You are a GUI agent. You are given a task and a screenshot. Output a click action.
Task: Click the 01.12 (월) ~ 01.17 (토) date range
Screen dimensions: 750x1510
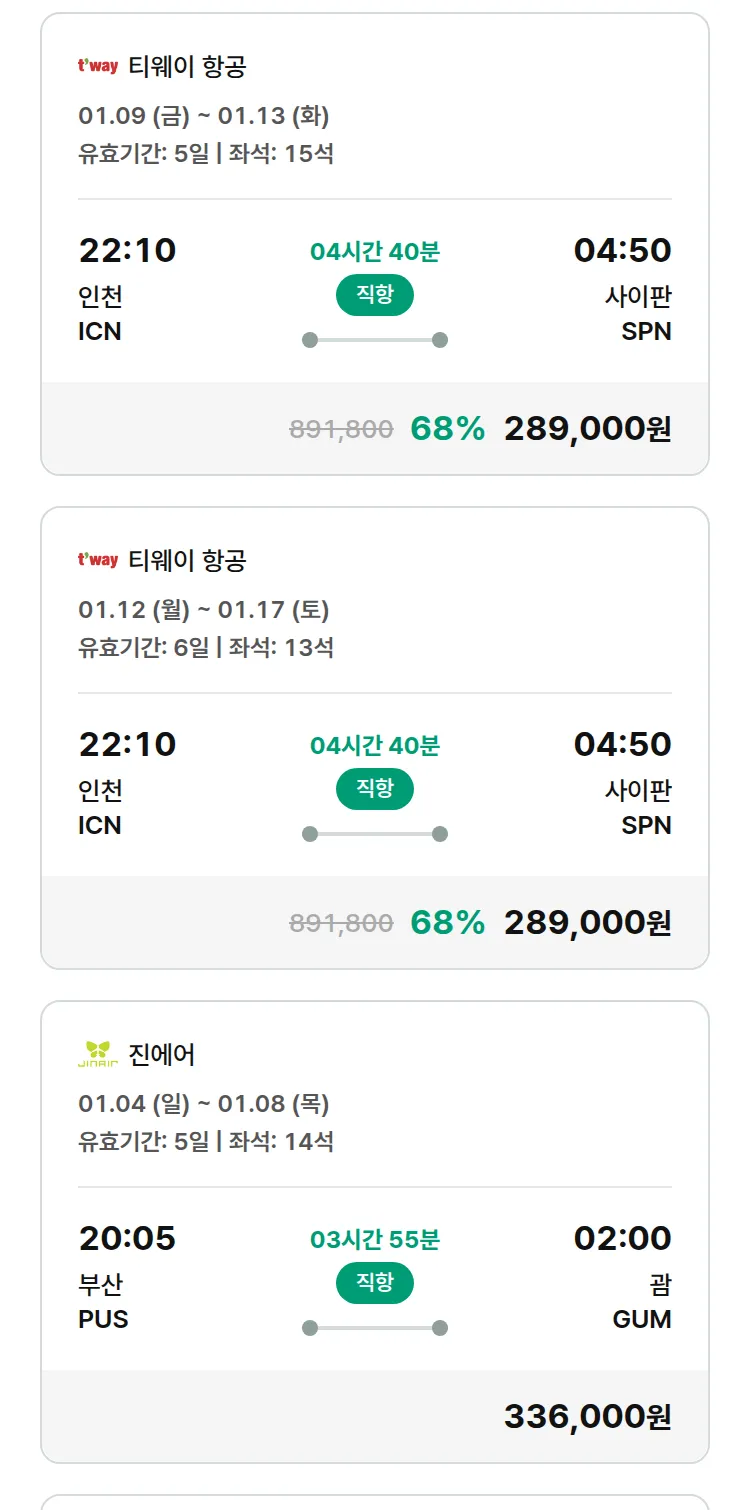[204, 610]
